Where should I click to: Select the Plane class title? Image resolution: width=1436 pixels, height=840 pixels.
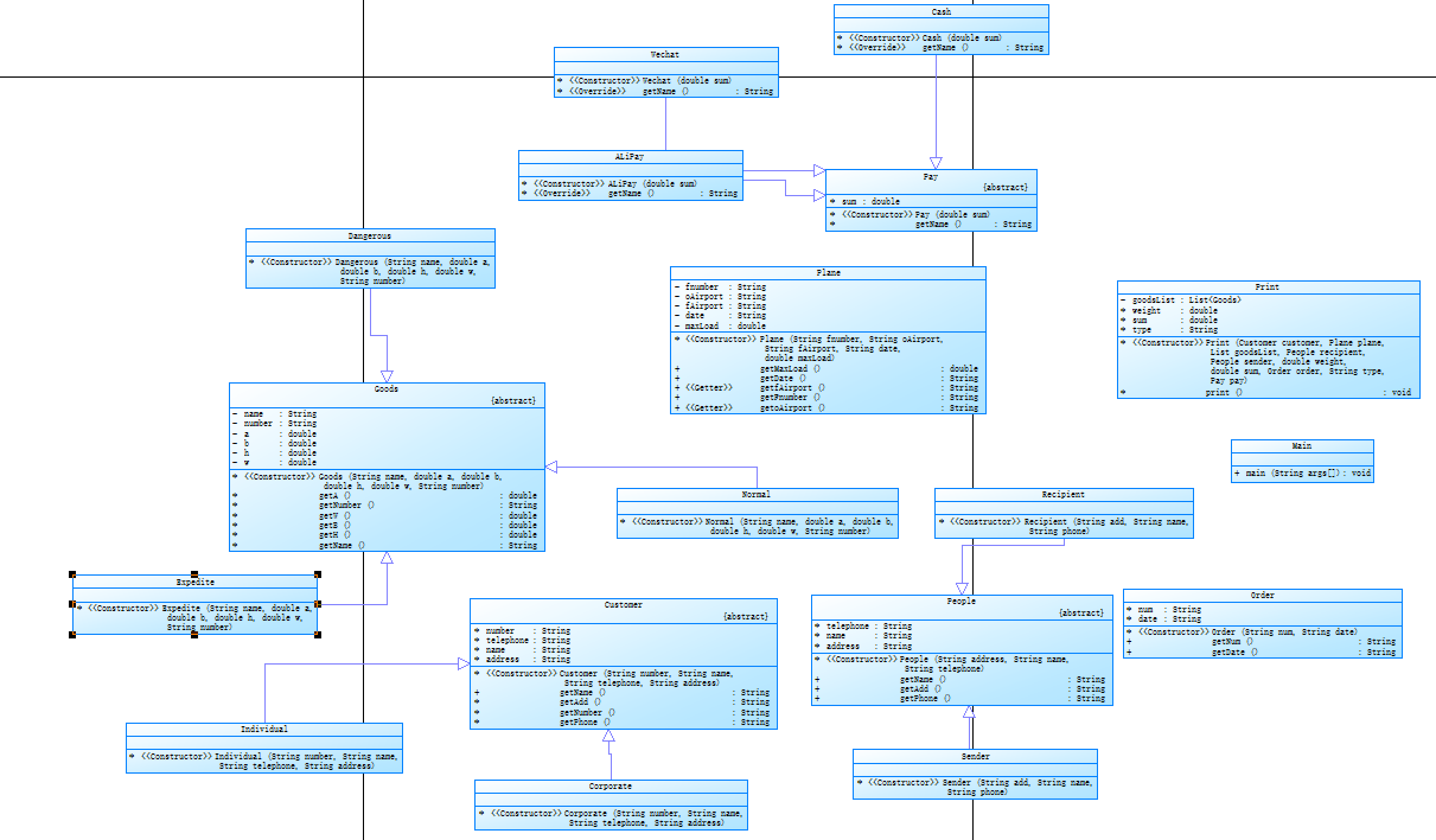(x=828, y=273)
